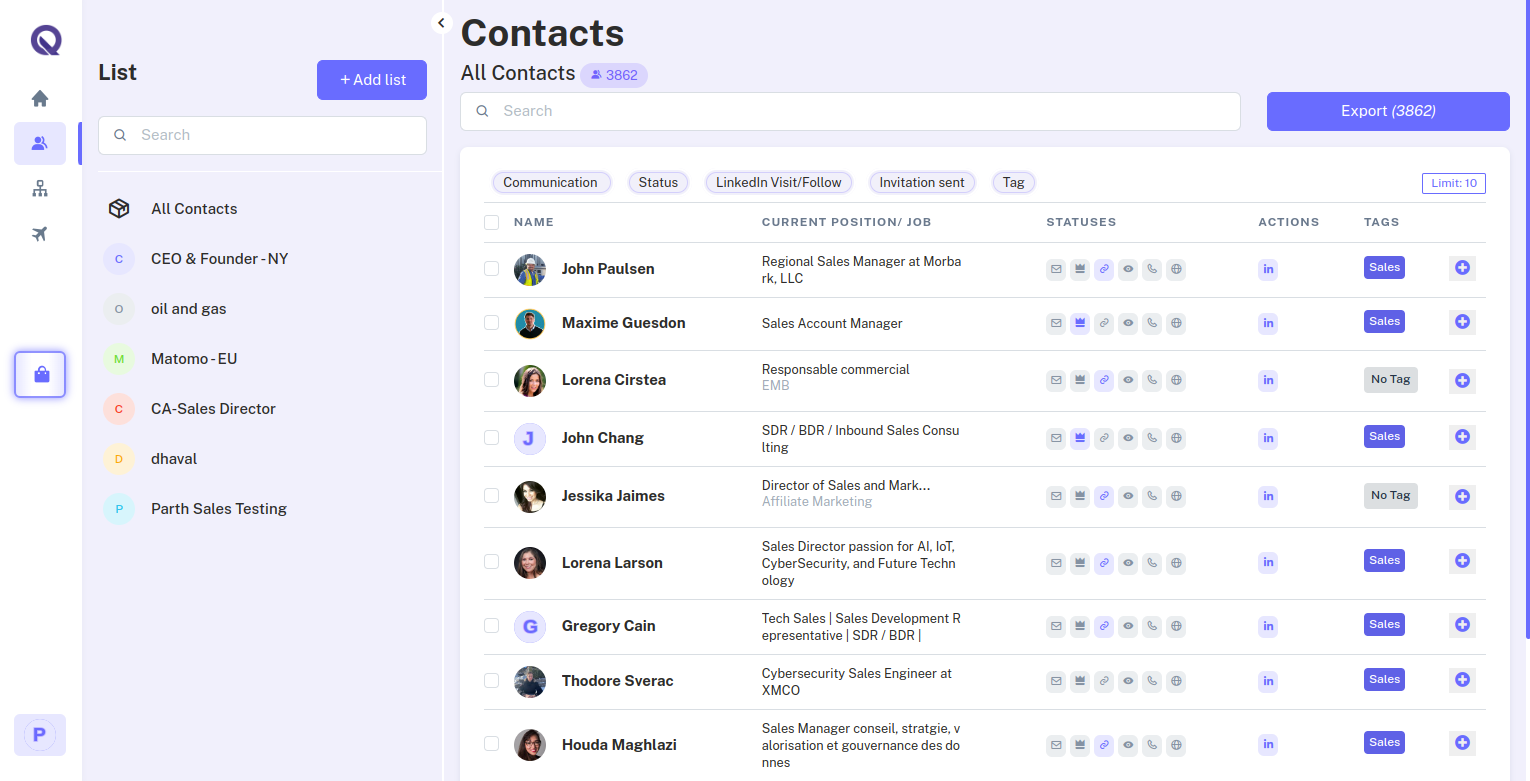Open the Contacts section from the sidebar
1530x781 pixels.
click(39, 143)
